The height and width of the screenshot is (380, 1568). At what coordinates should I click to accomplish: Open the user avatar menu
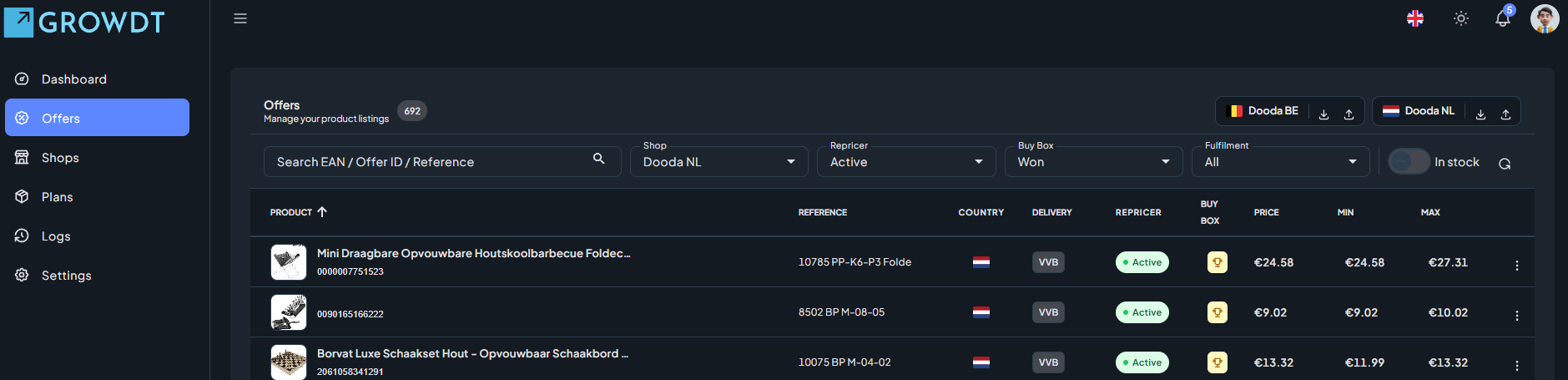1545,18
